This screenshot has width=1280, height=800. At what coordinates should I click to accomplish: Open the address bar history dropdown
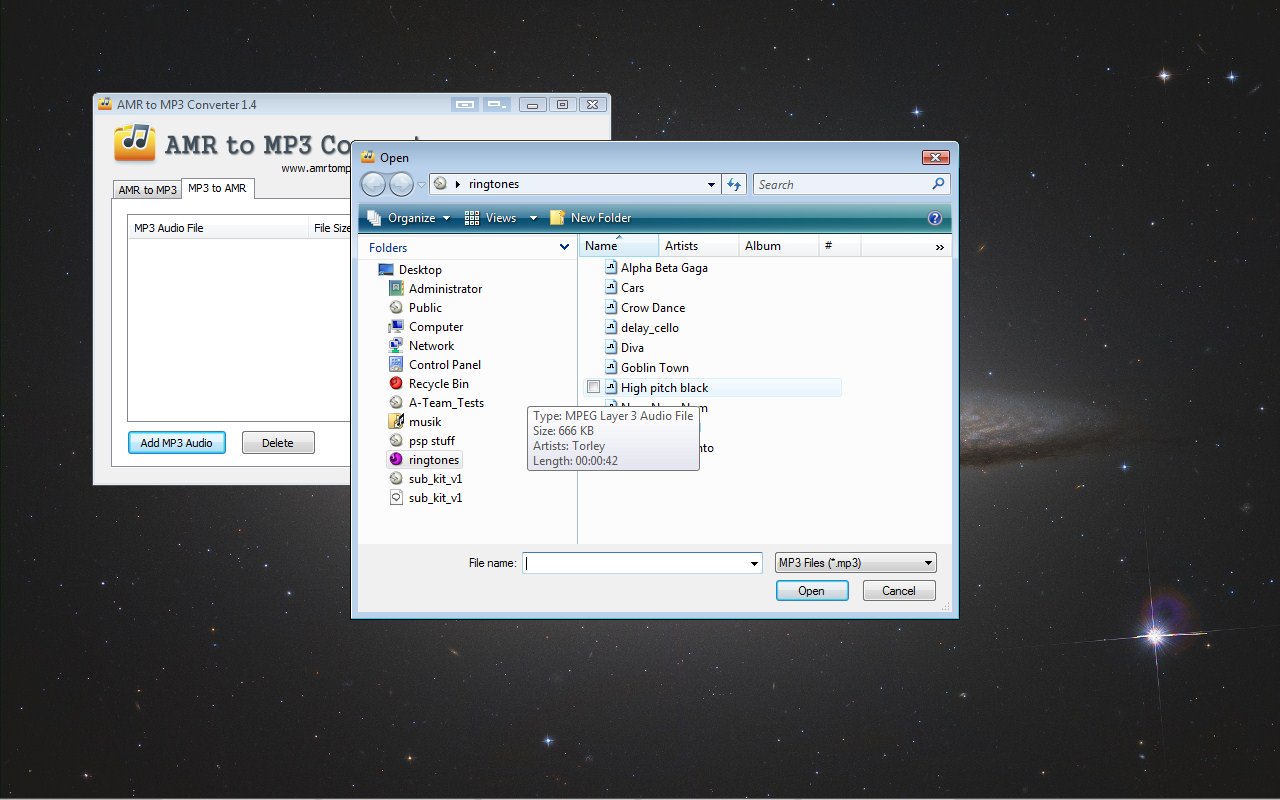[x=711, y=184]
